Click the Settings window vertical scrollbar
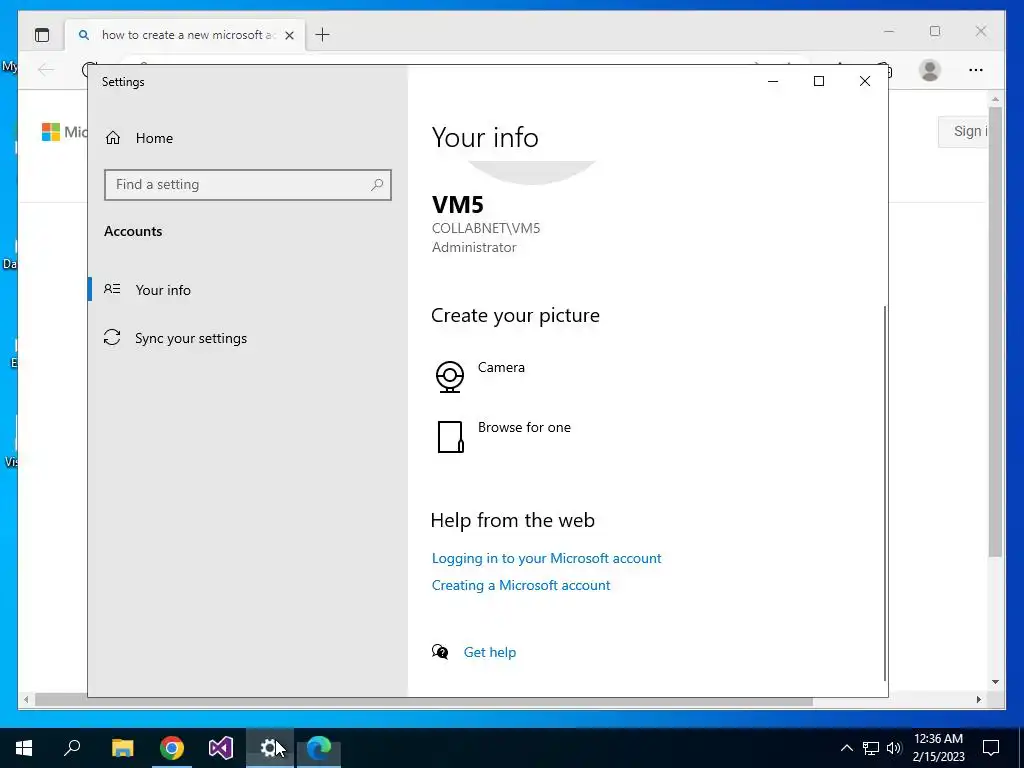Image resolution: width=1024 pixels, height=768 pixels. point(885,492)
